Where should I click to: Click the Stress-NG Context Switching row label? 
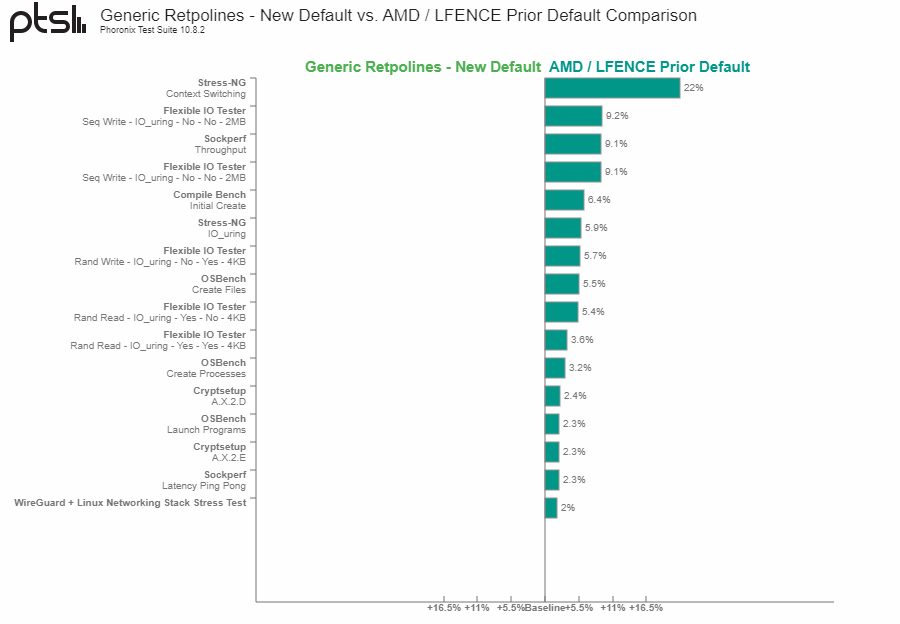205,88
